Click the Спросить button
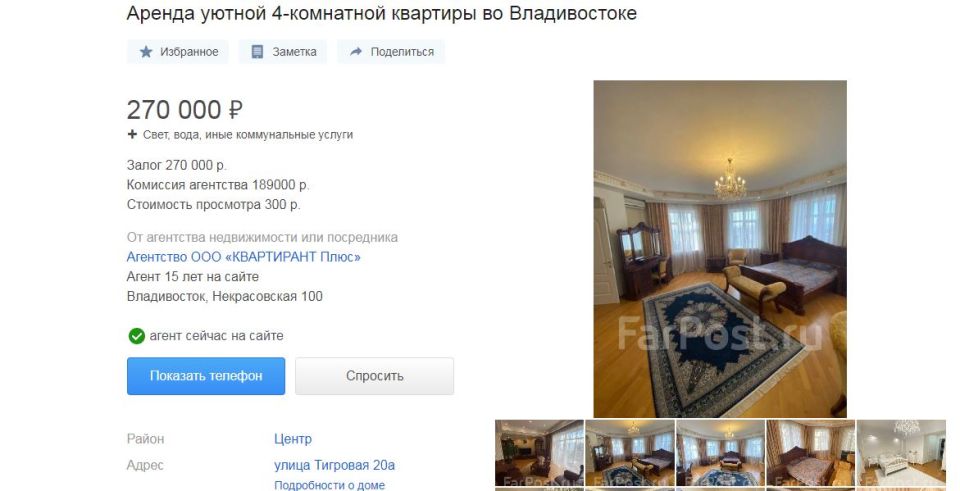The width and height of the screenshot is (960, 491). (374, 376)
